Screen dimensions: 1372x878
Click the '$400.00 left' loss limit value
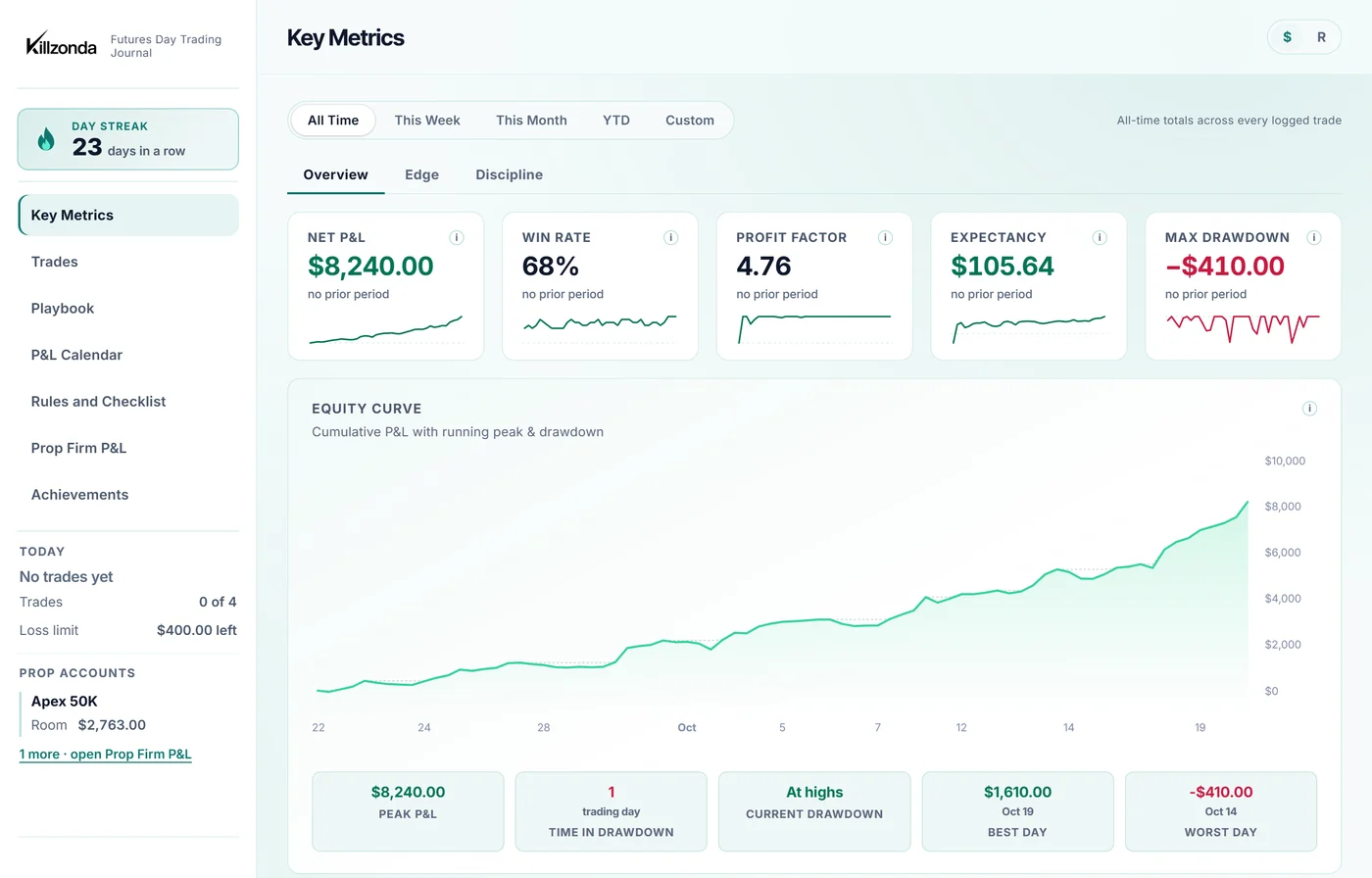[197, 630]
